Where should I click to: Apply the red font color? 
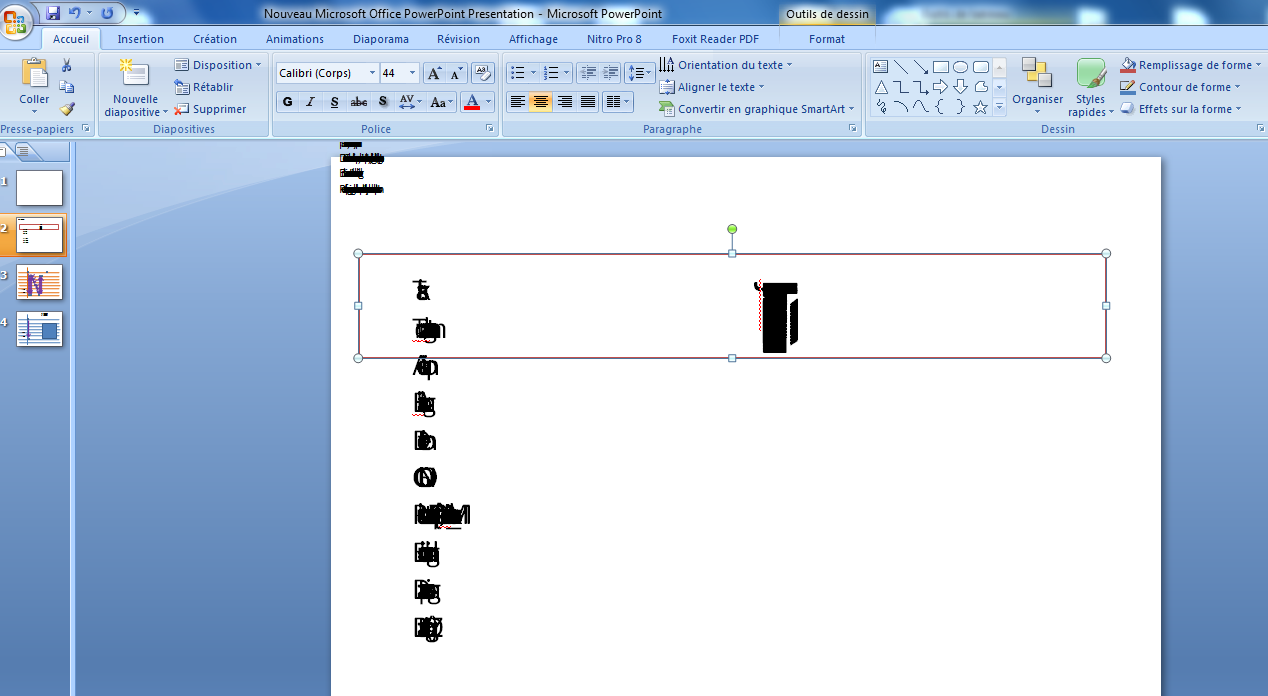tap(474, 102)
